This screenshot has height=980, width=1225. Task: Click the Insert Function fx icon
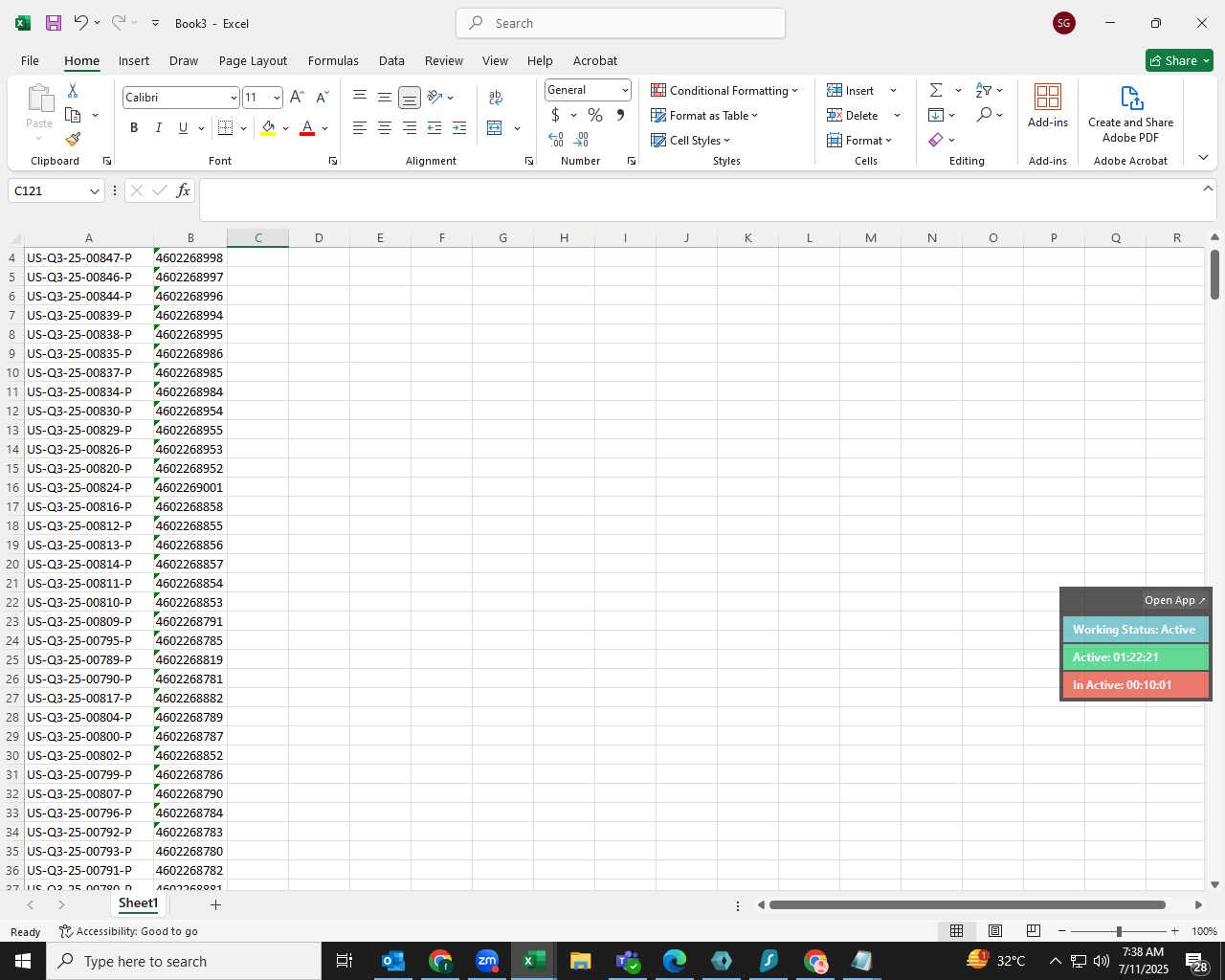tap(184, 190)
